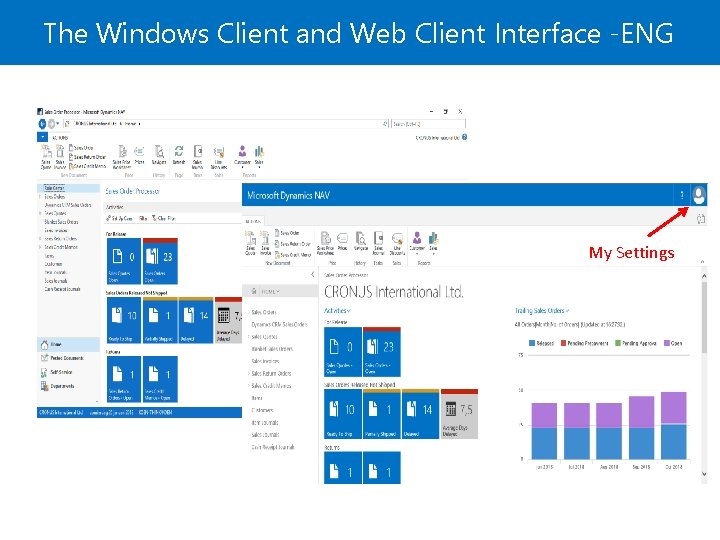Select ACTIONS tab in Web Client
720x540 pixels.
253,221
